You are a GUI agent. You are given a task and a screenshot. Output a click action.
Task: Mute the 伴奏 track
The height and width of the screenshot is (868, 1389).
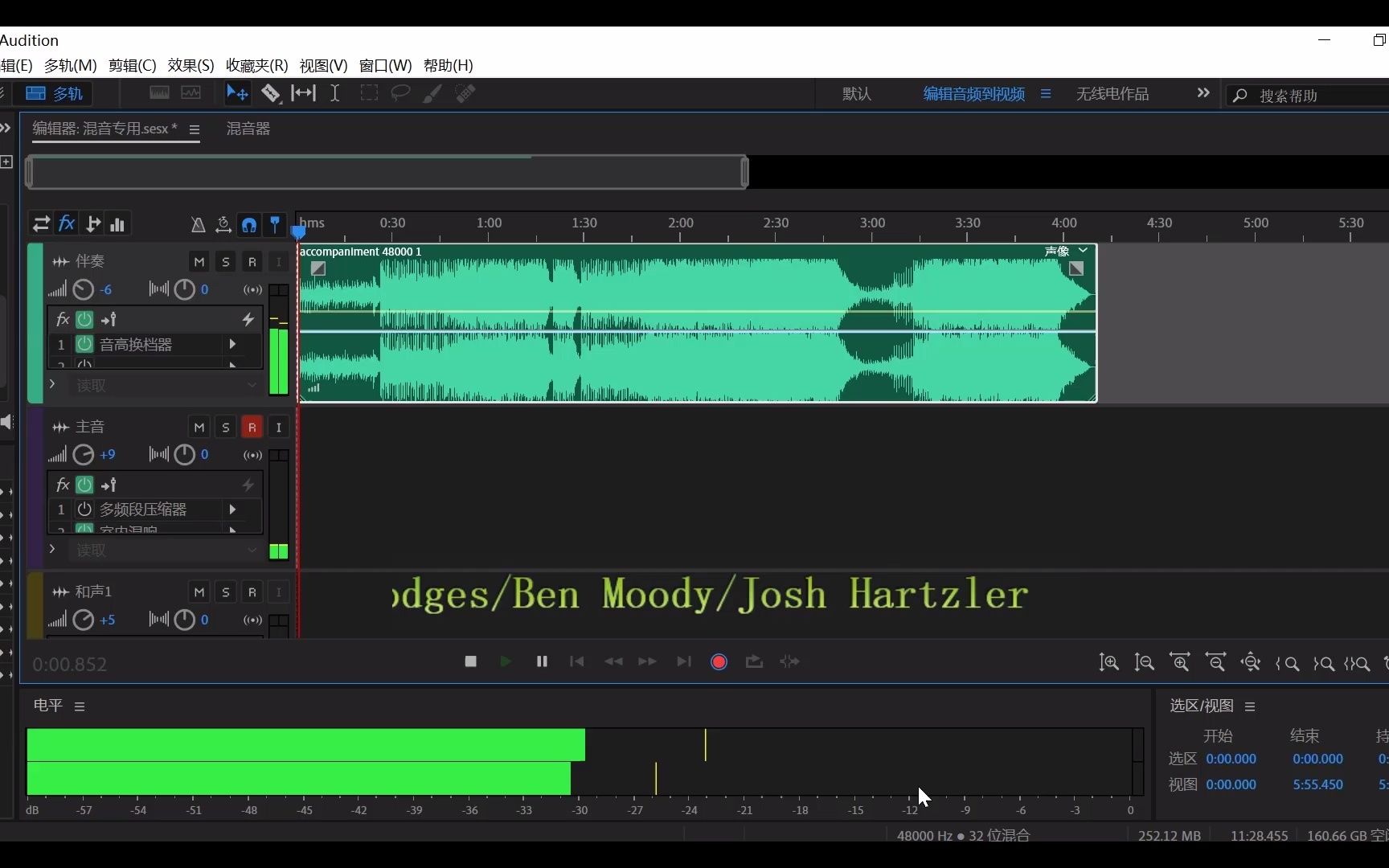click(199, 262)
